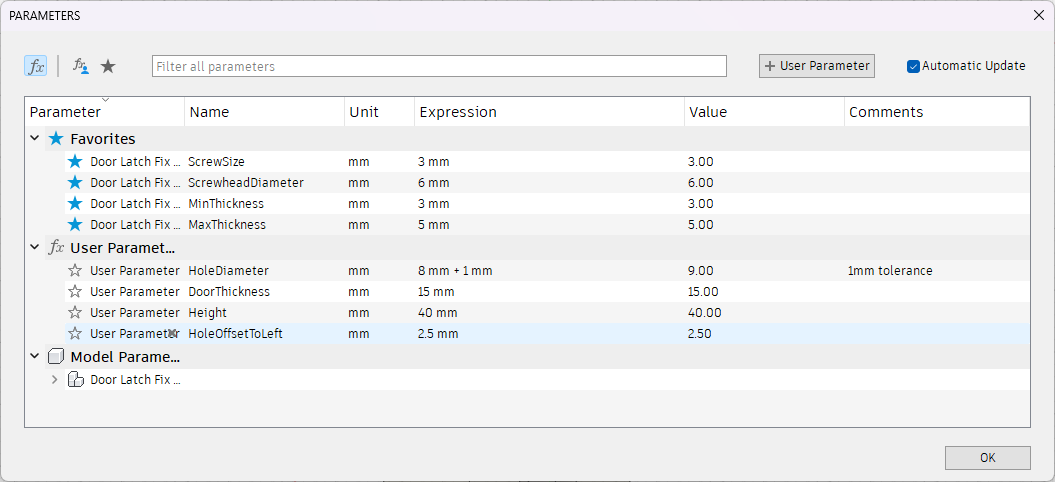Viewport: 1055px width, 482px height.
Task: Click the sort arrow above Parameter column
Action: (x=105, y=100)
